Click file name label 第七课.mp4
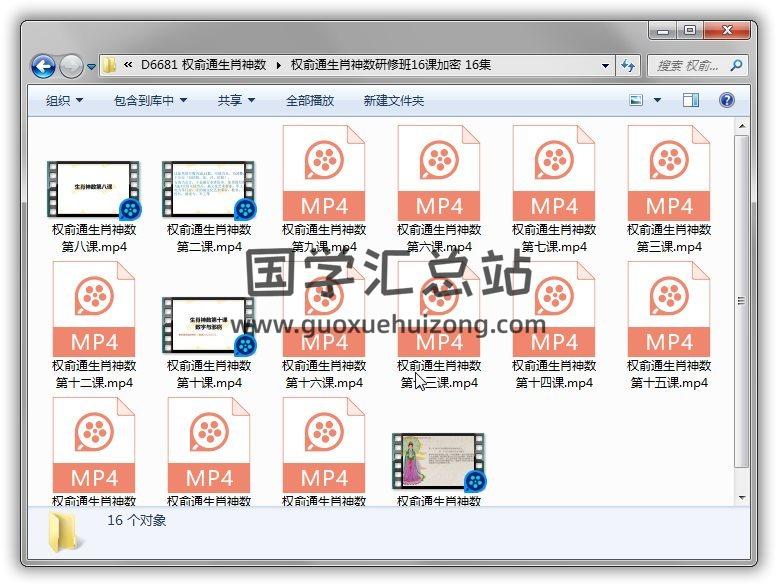 pos(554,238)
